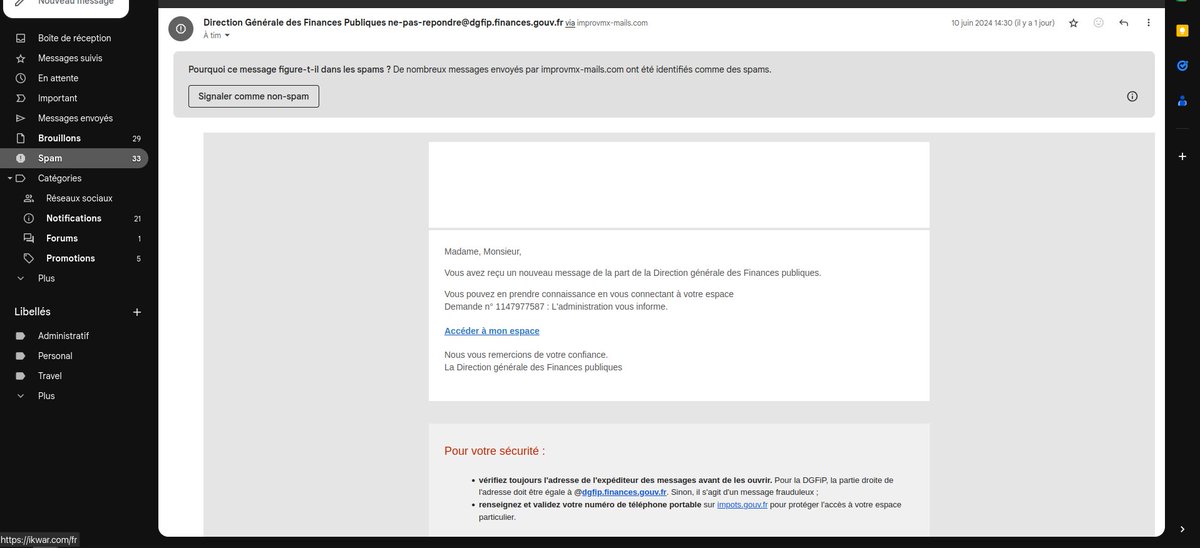1200x548 pixels.
Task: Select the Spam folder
Action: [x=74, y=158]
